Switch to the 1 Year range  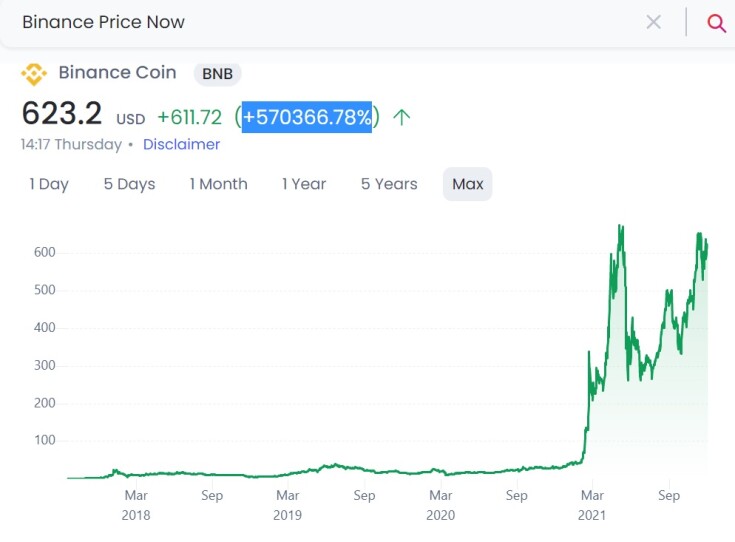point(304,184)
